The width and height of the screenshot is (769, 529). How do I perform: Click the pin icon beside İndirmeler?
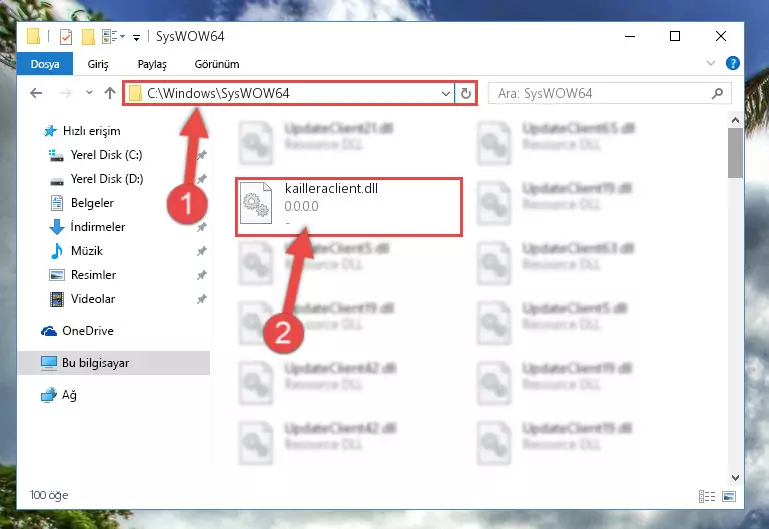click(201, 227)
